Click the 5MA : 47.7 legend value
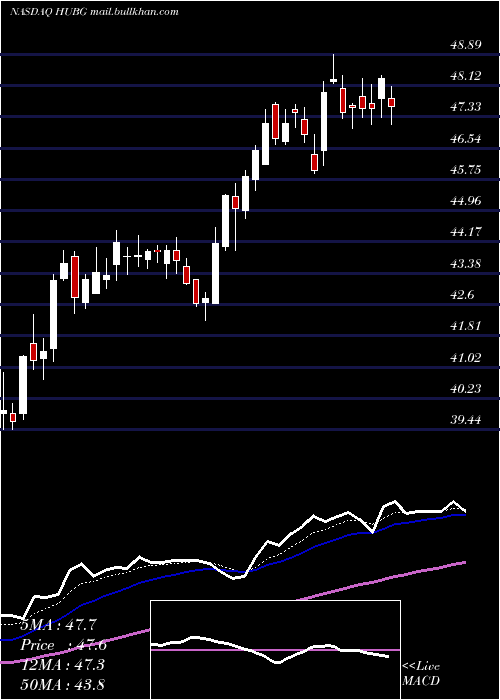This screenshot has width=500, height=700. coord(59,625)
